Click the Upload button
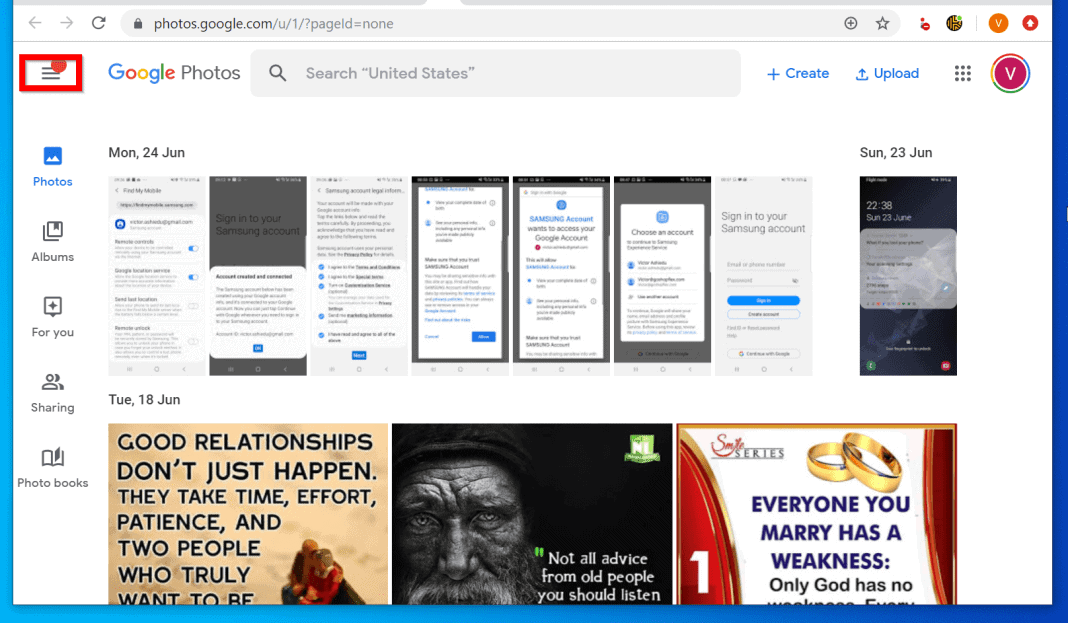 (x=886, y=73)
